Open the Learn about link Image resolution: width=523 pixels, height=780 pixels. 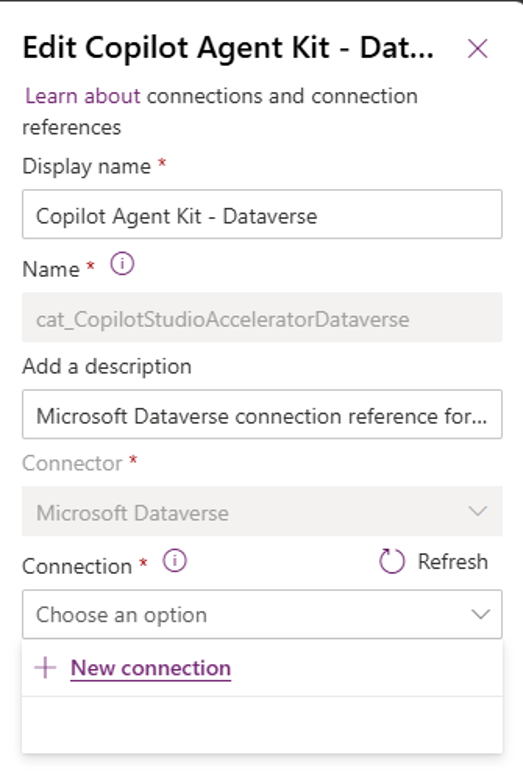[83, 96]
